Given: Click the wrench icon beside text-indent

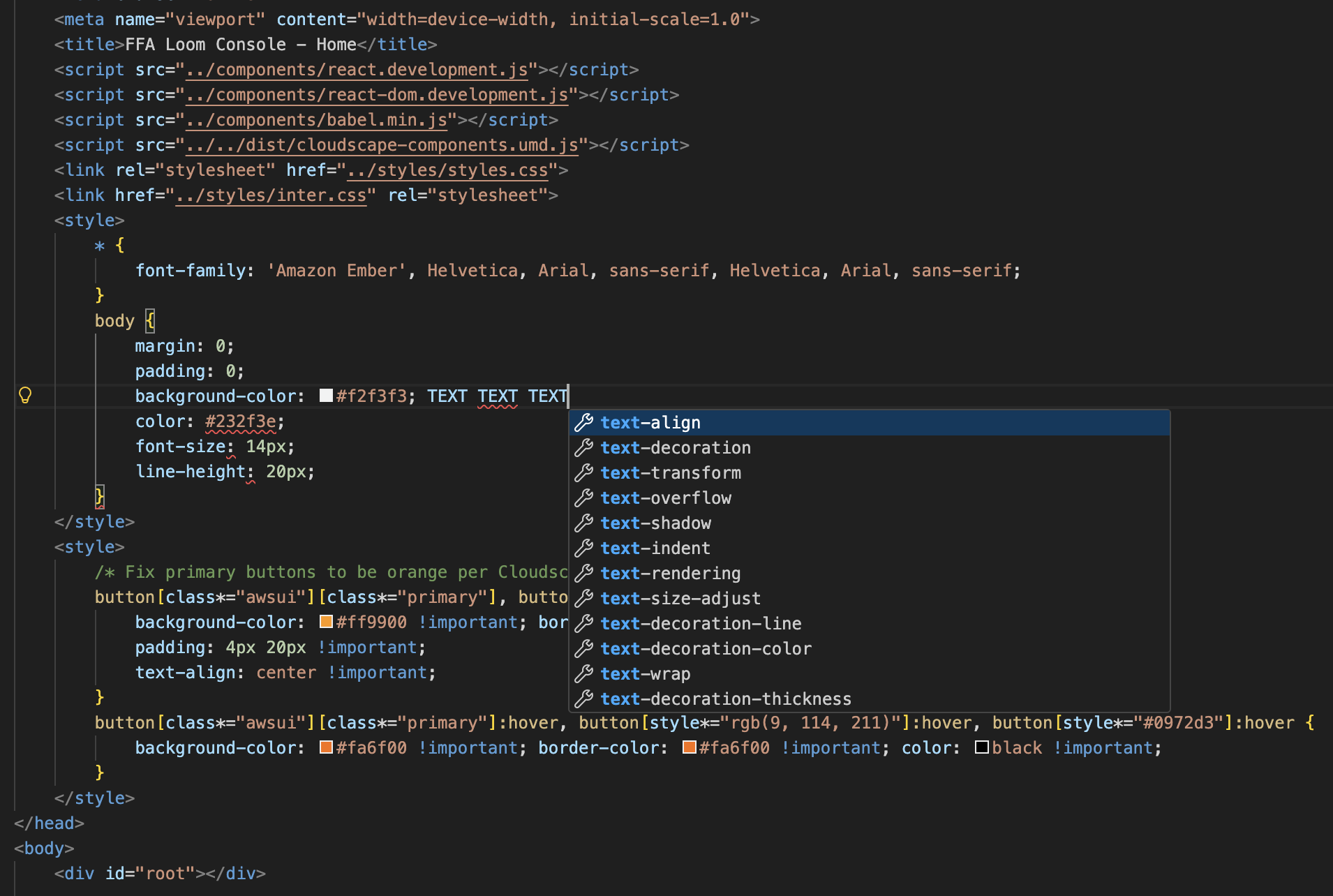Looking at the screenshot, I should (583, 548).
